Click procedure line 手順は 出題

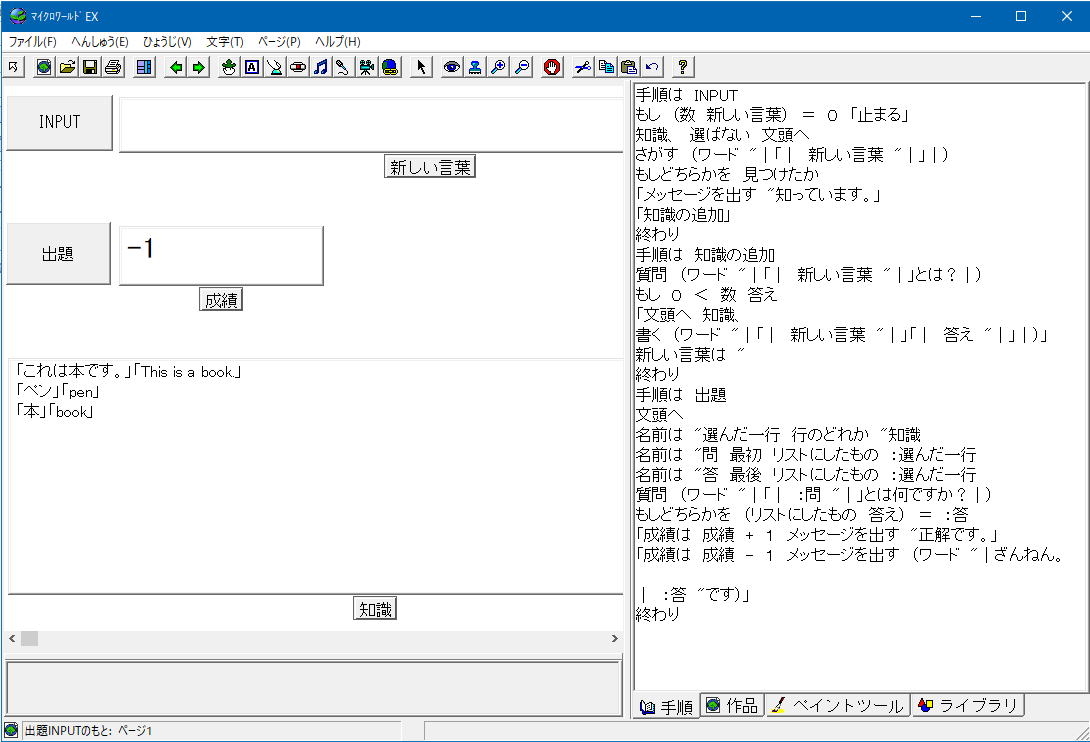pos(681,395)
